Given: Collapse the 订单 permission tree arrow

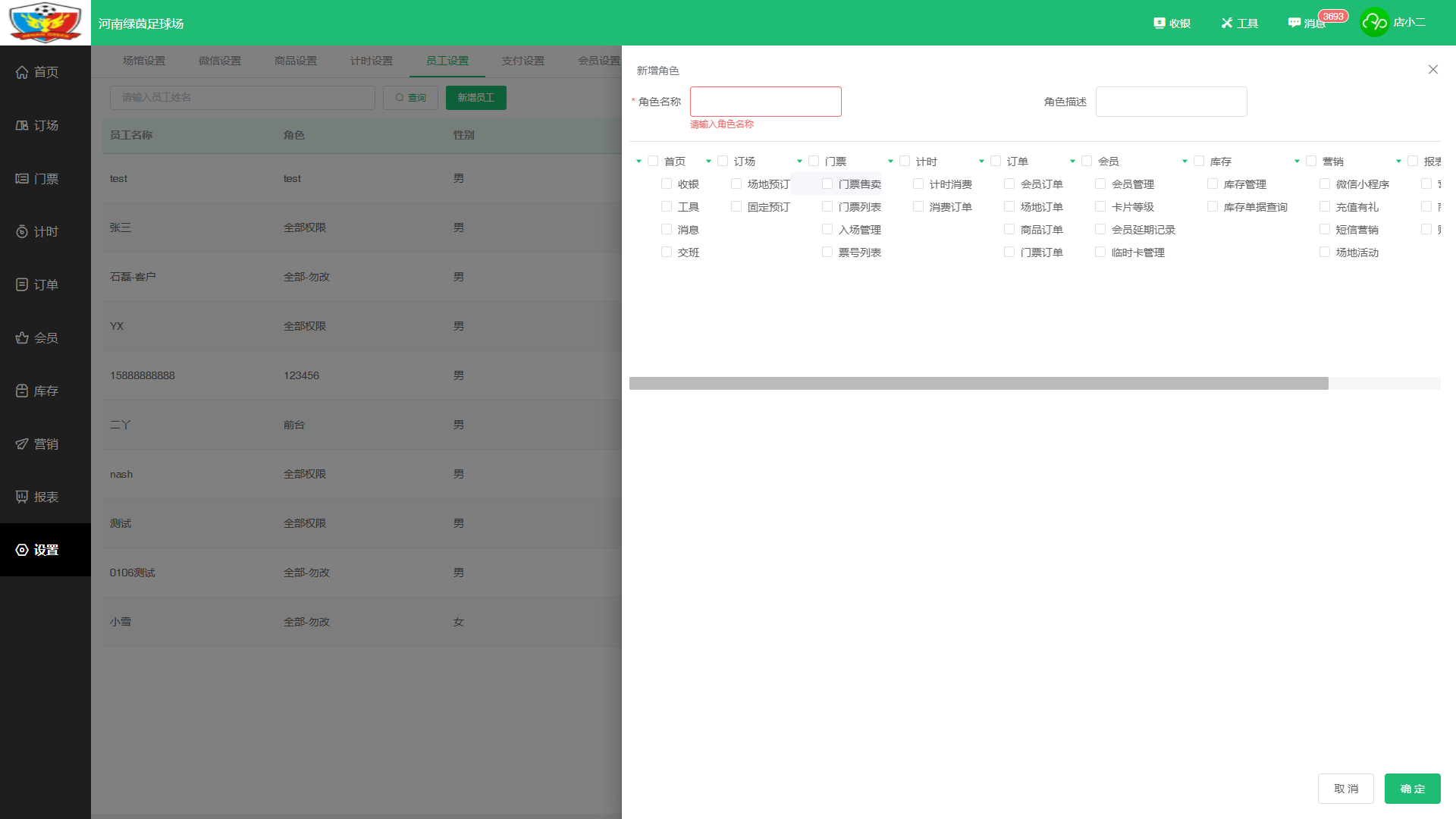Looking at the screenshot, I should click(981, 162).
